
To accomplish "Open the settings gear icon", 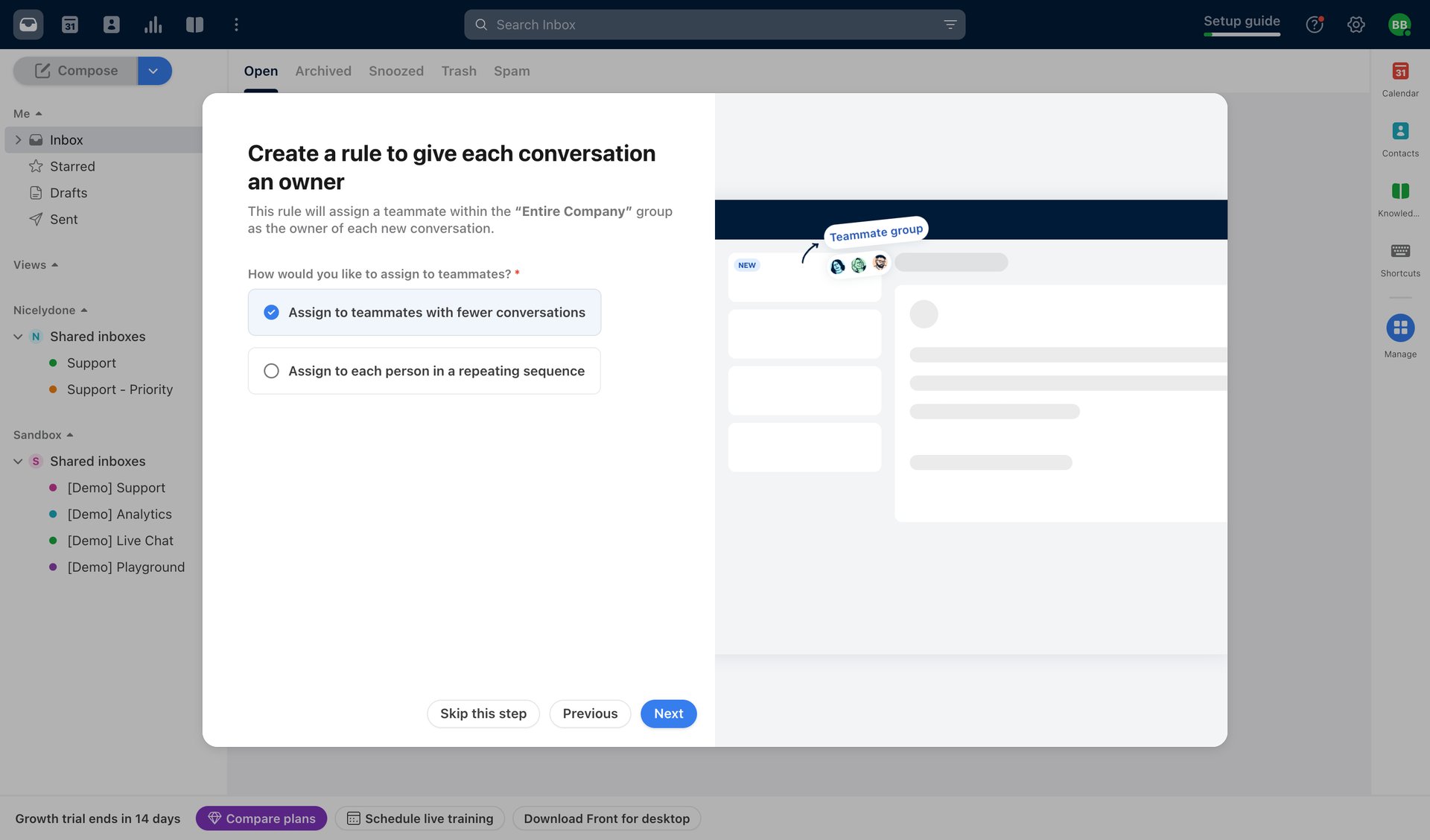I will coord(1356,25).
